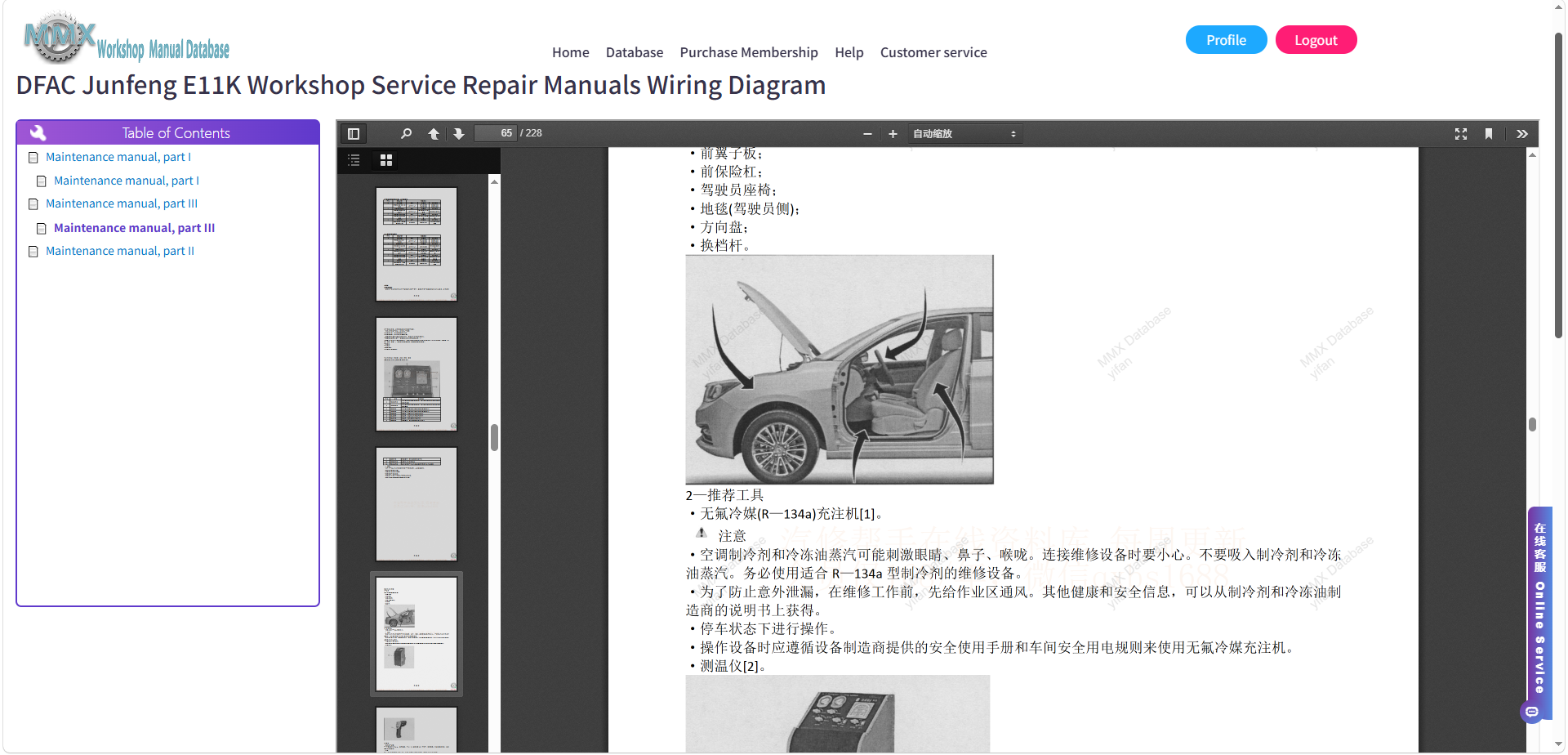The height and width of the screenshot is (755, 1568).
Task: Click the Table of Contents header bar
Action: 167,132
